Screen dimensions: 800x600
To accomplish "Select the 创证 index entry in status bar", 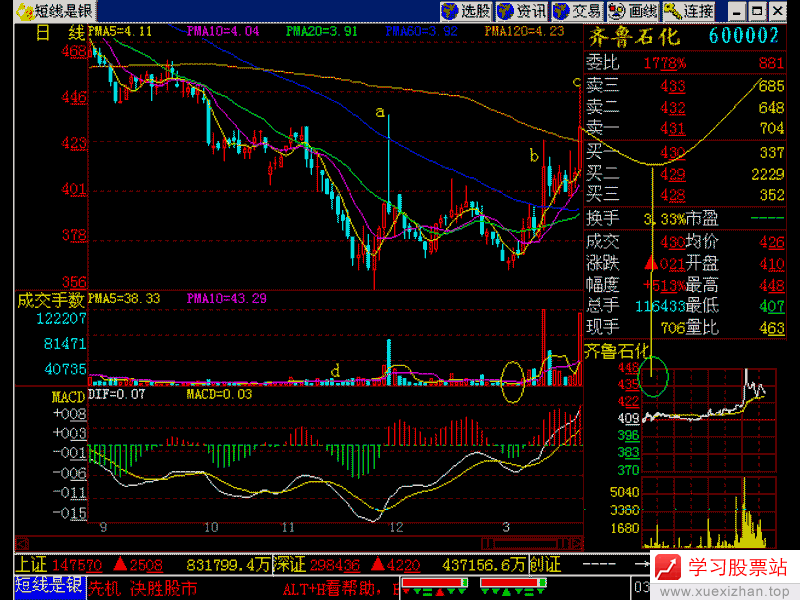I will tap(545, 564).
